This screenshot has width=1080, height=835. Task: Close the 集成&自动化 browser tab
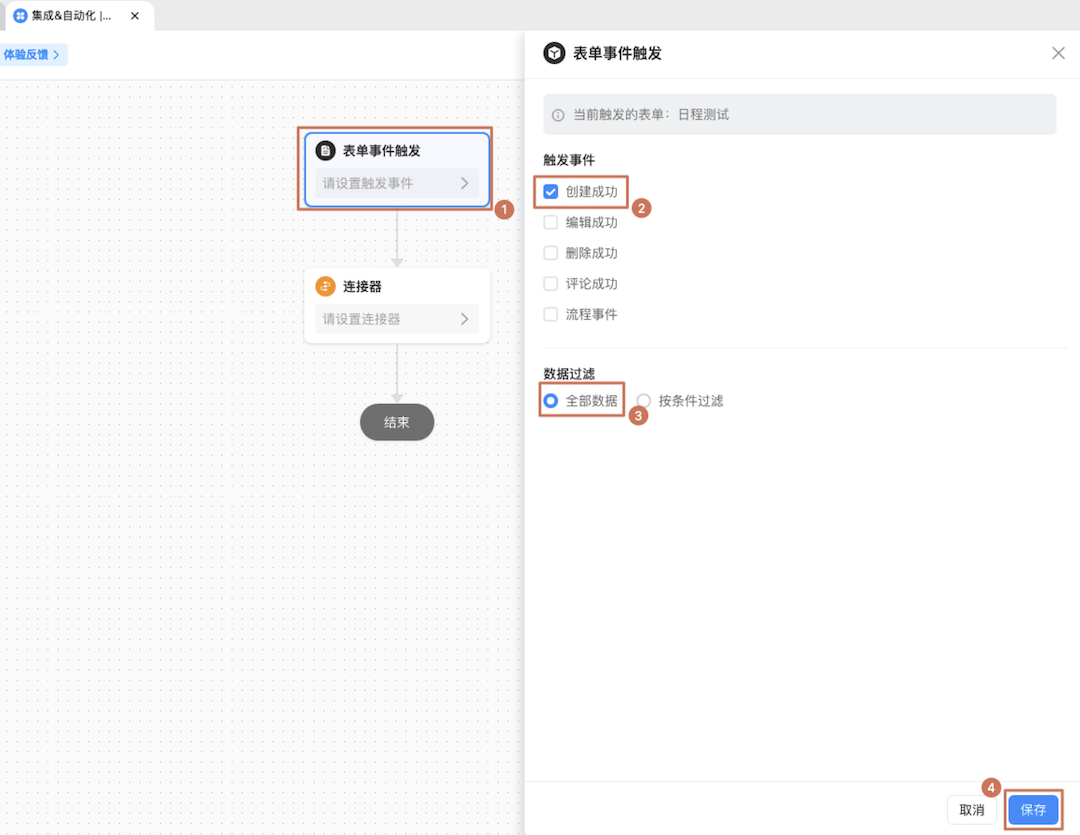pos(135,15)
